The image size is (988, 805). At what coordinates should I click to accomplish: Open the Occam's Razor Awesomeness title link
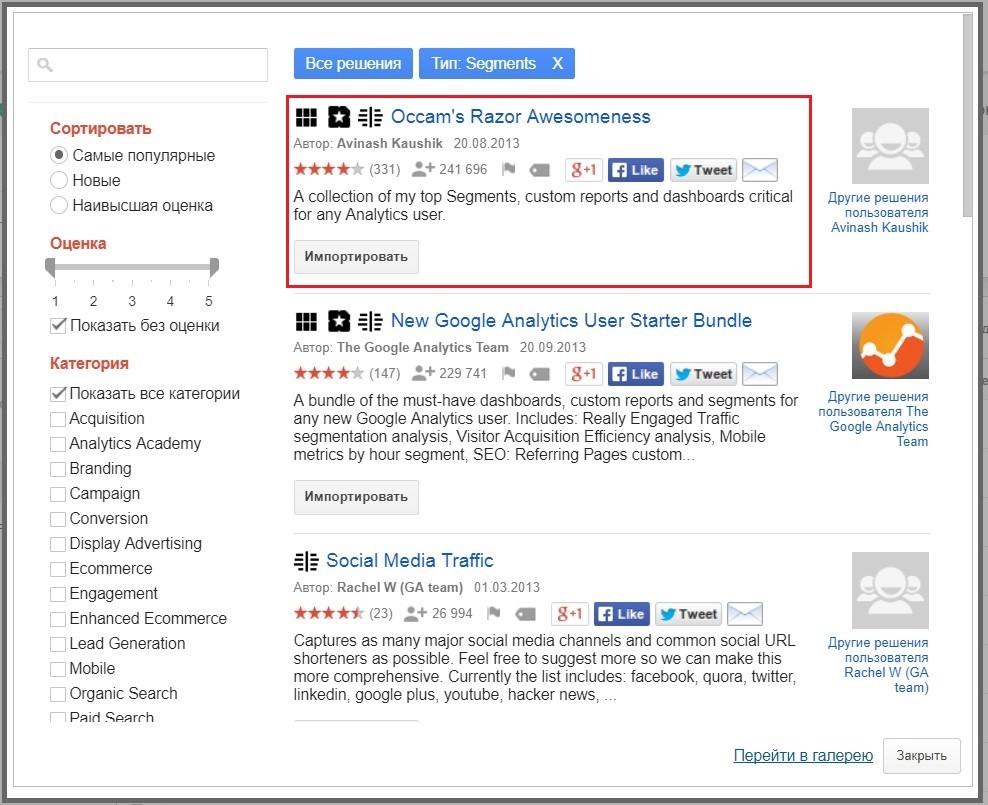click(x=520, y=117)
